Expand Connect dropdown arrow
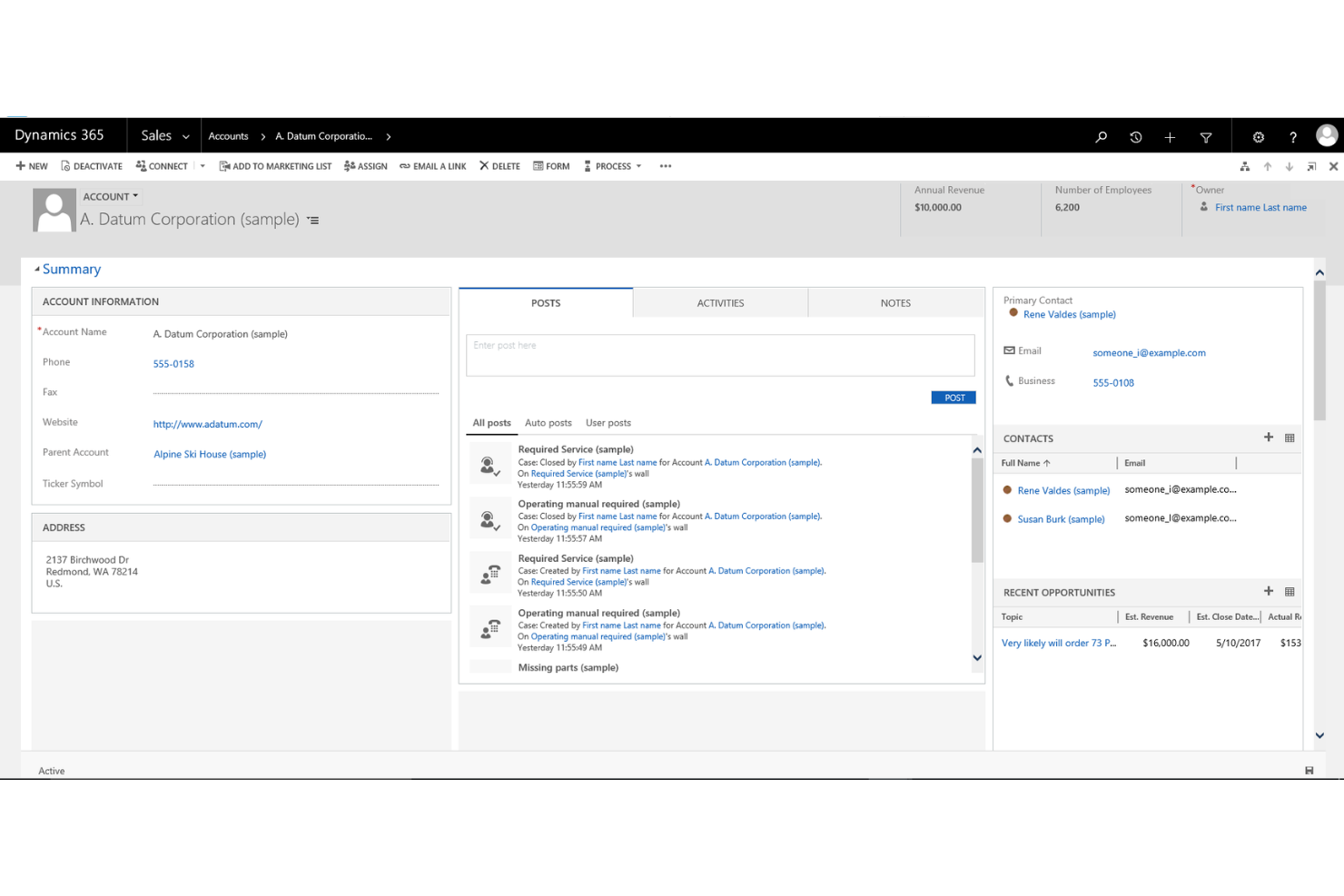The height and width of the screenshot is (896, 1344). click(x=203, y=166)
